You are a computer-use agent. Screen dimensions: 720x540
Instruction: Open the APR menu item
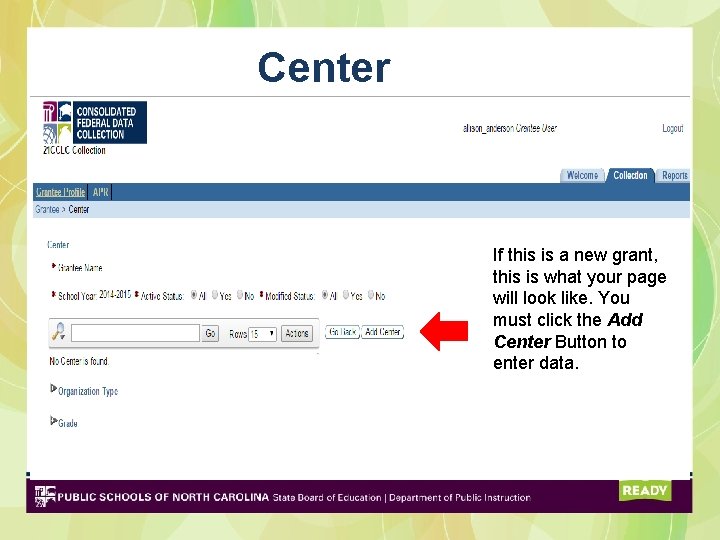[x=101, y=192]
